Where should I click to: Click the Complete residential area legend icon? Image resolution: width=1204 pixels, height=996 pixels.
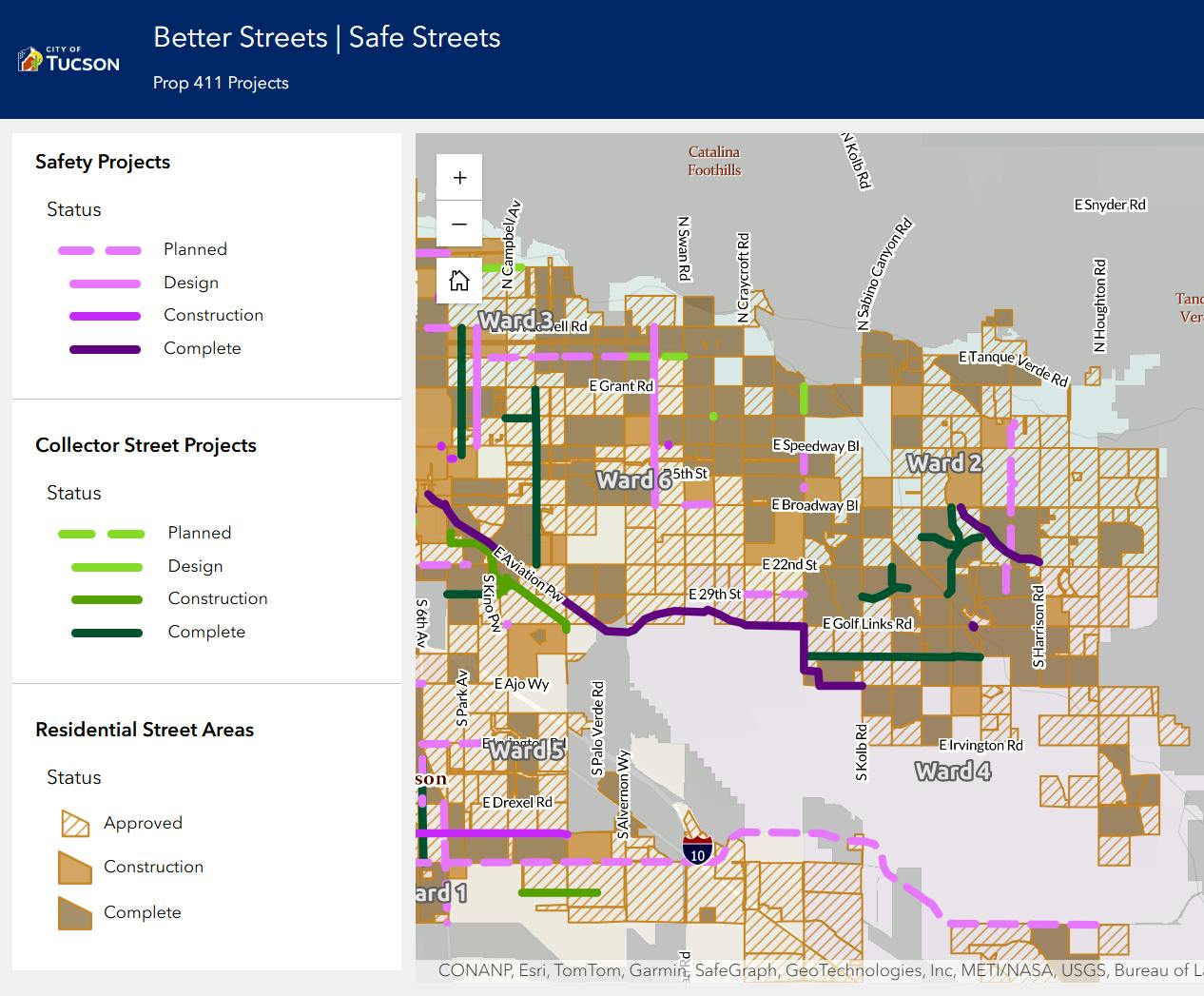coord(75,913)
